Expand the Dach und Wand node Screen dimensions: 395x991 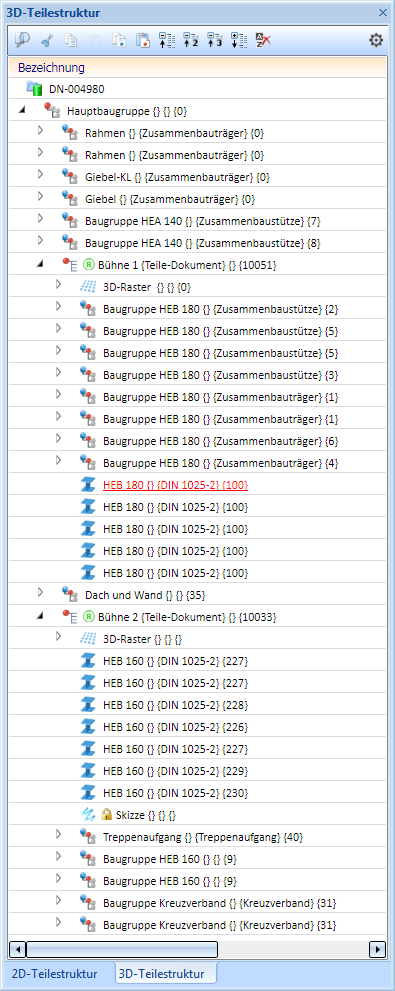(x=40, y=592)
